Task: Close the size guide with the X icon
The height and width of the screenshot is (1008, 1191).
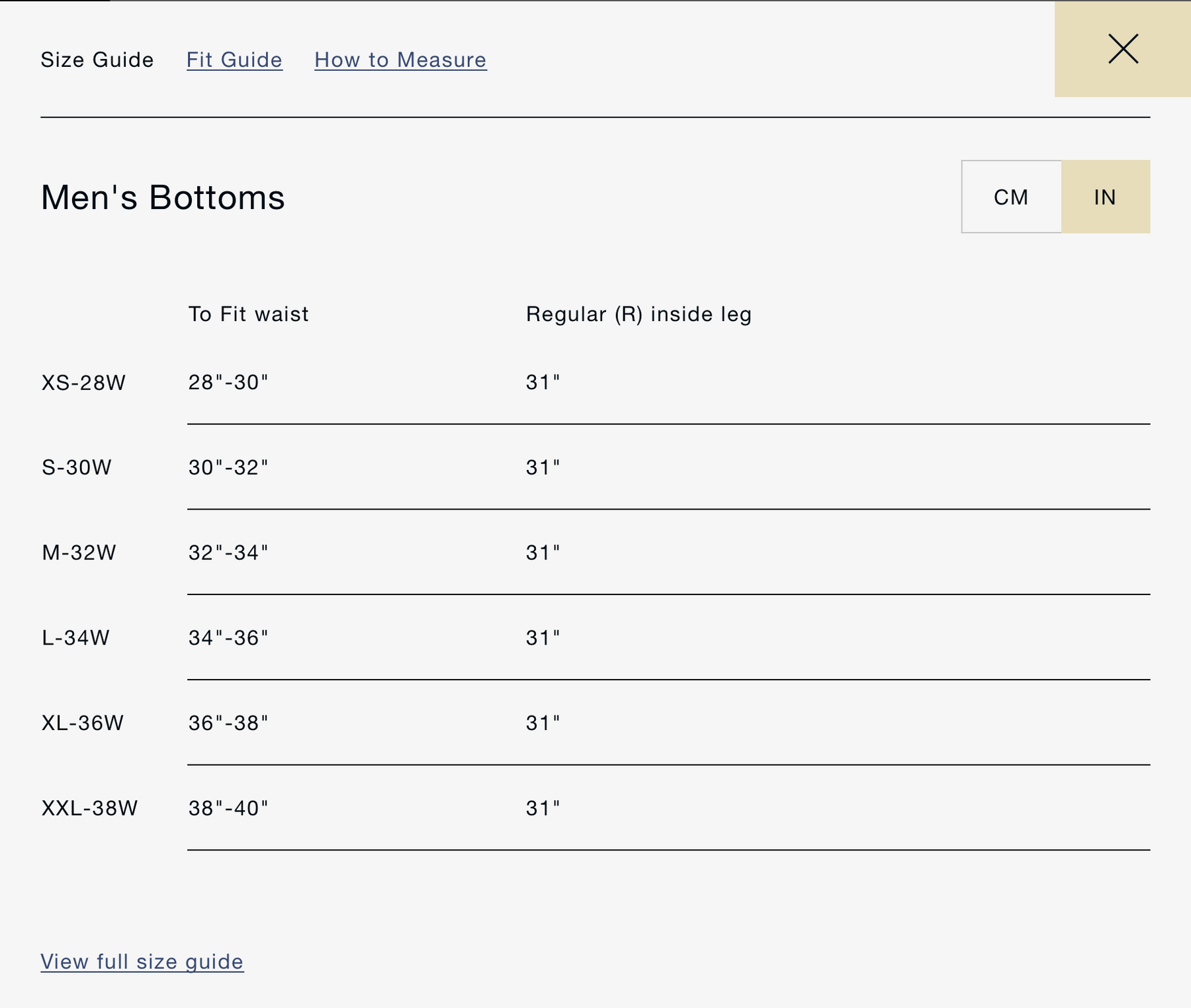Action: (x=1123, y=49)
